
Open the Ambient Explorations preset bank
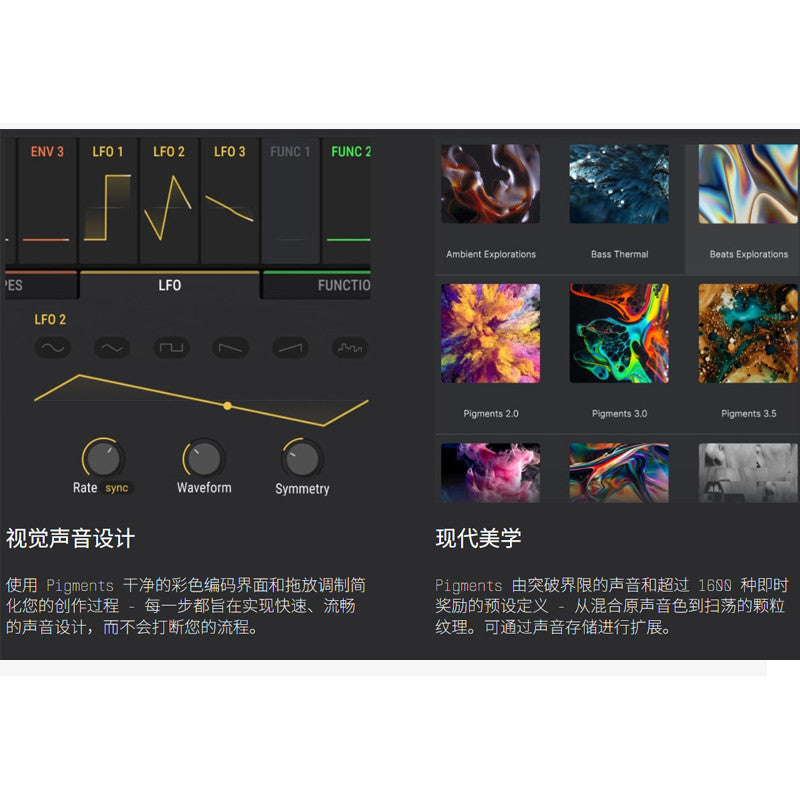pos(490,184)
